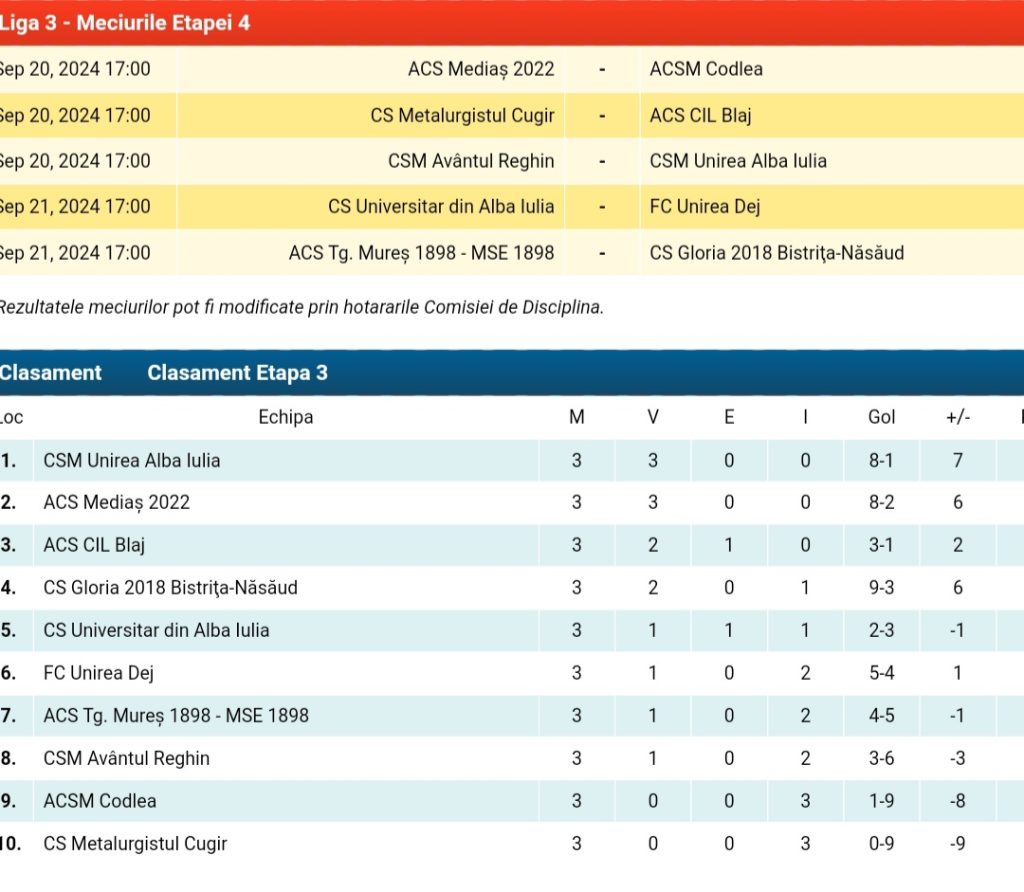Select CSM Unirea Alba Iulia in fixtures
The width and height of the screenshot is (1024, 892).
click(738, 161)
